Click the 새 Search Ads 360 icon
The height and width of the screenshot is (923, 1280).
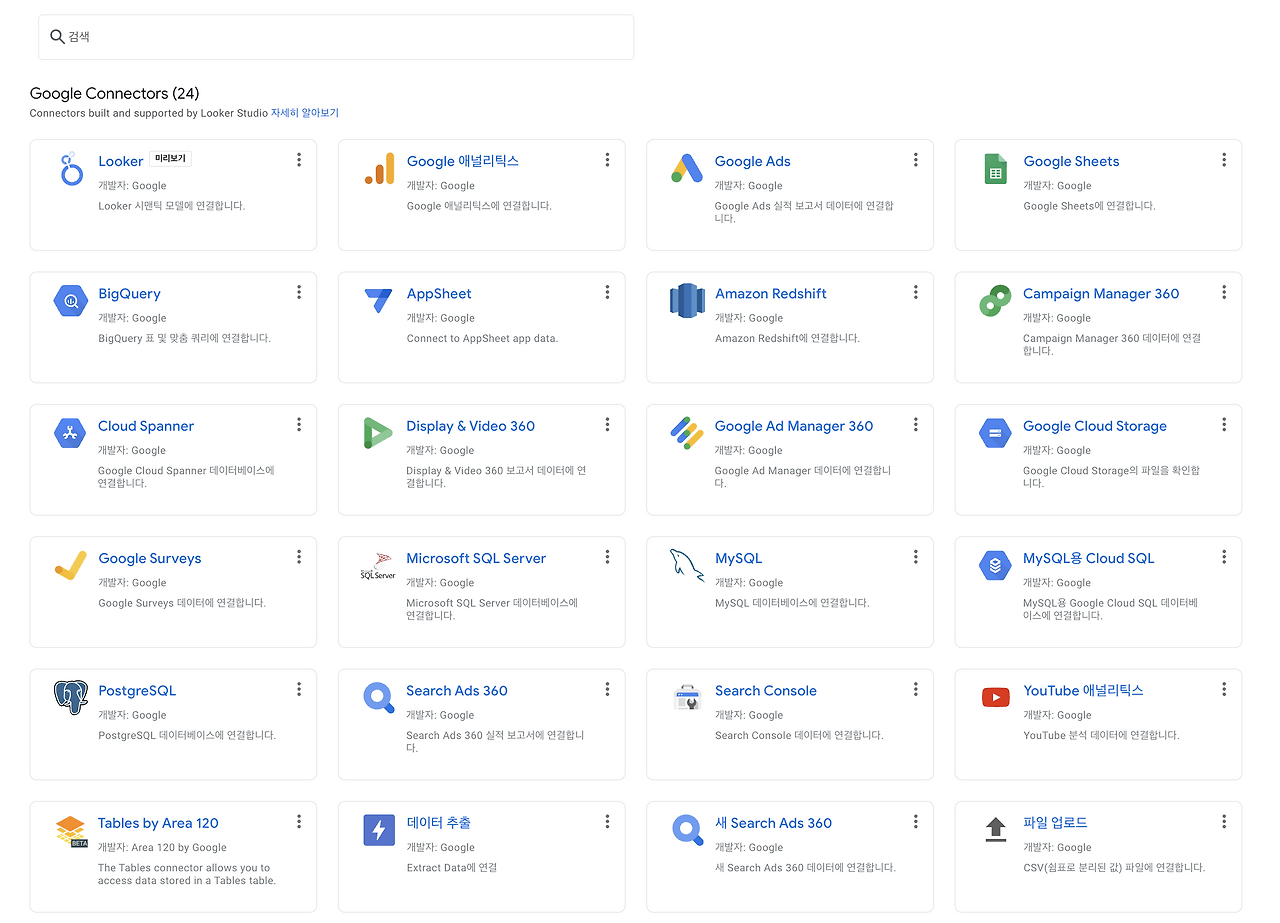pos(687,830)
